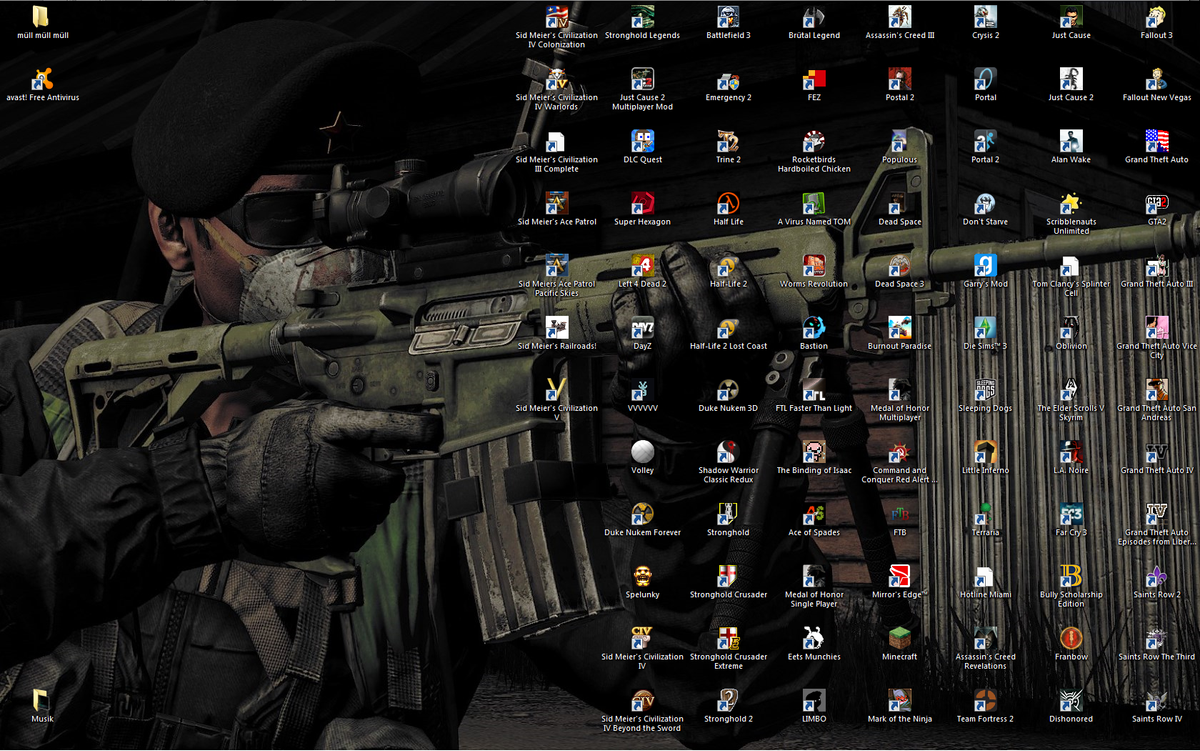Open the Musik folder

click(x=42, y=700)
